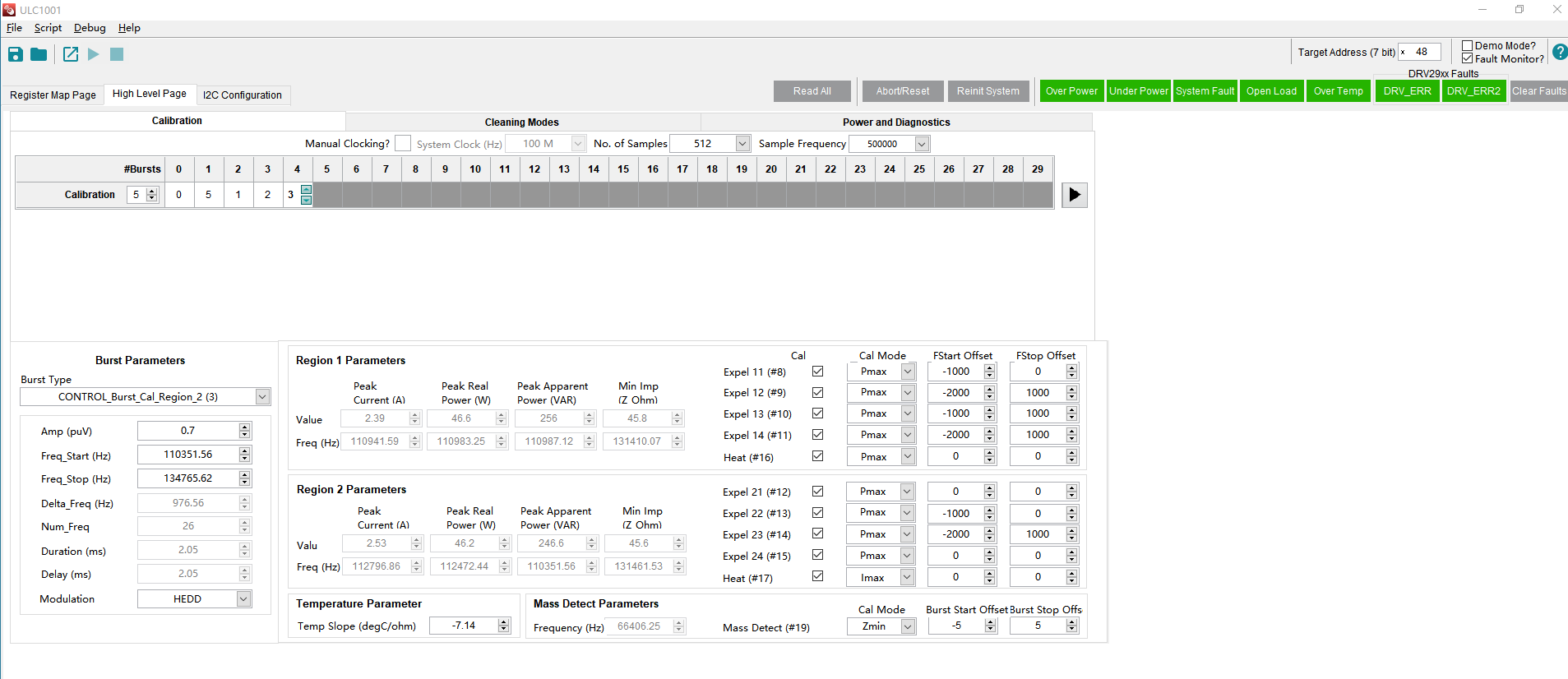
Task: Enable Manual Clocking checkbox
Action: tap(403, 143)
